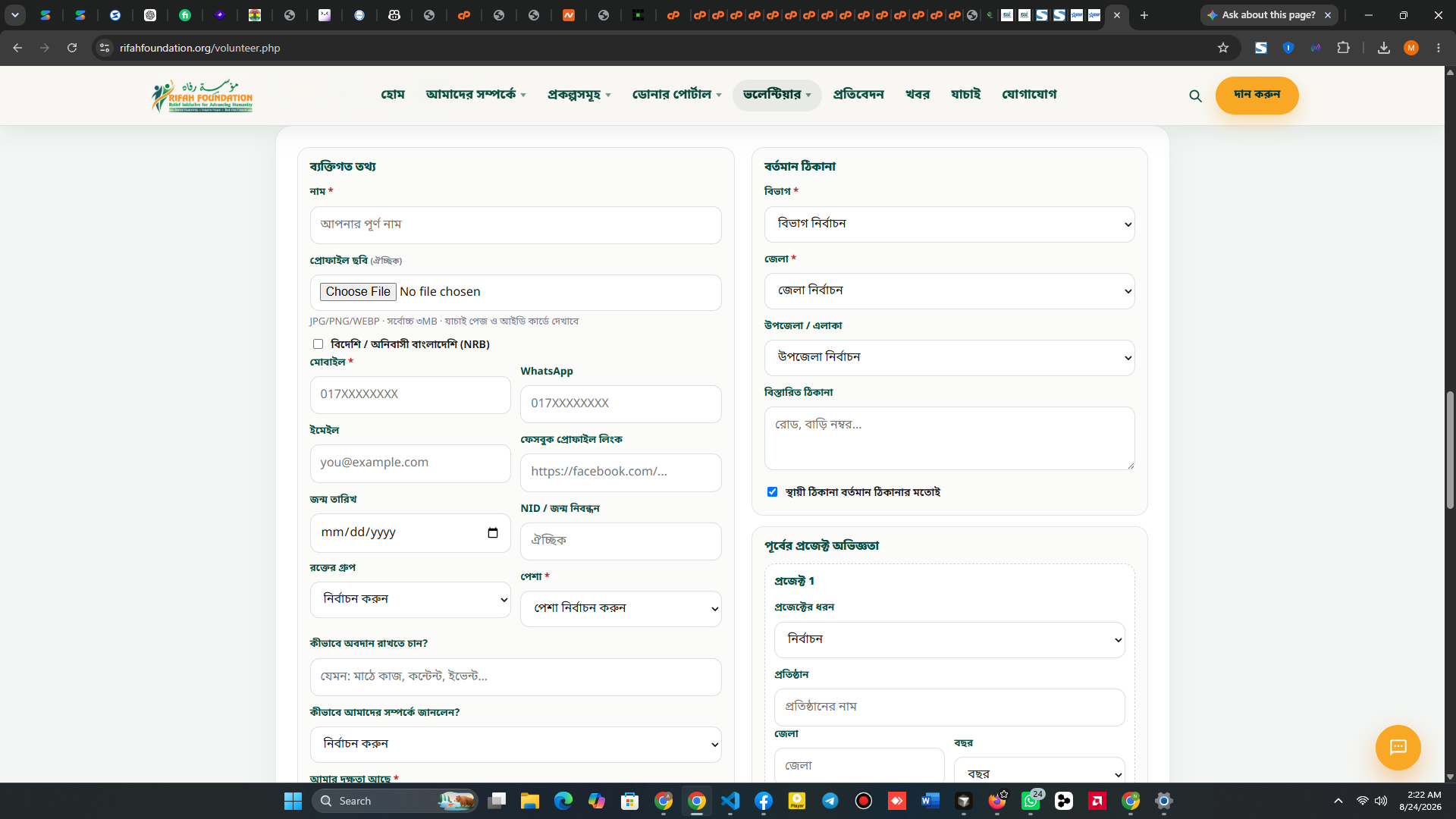The width and height of the screenshot is (1456, 819).
Task: Open the বছর year dropdown
Action: coord(1039,770)
